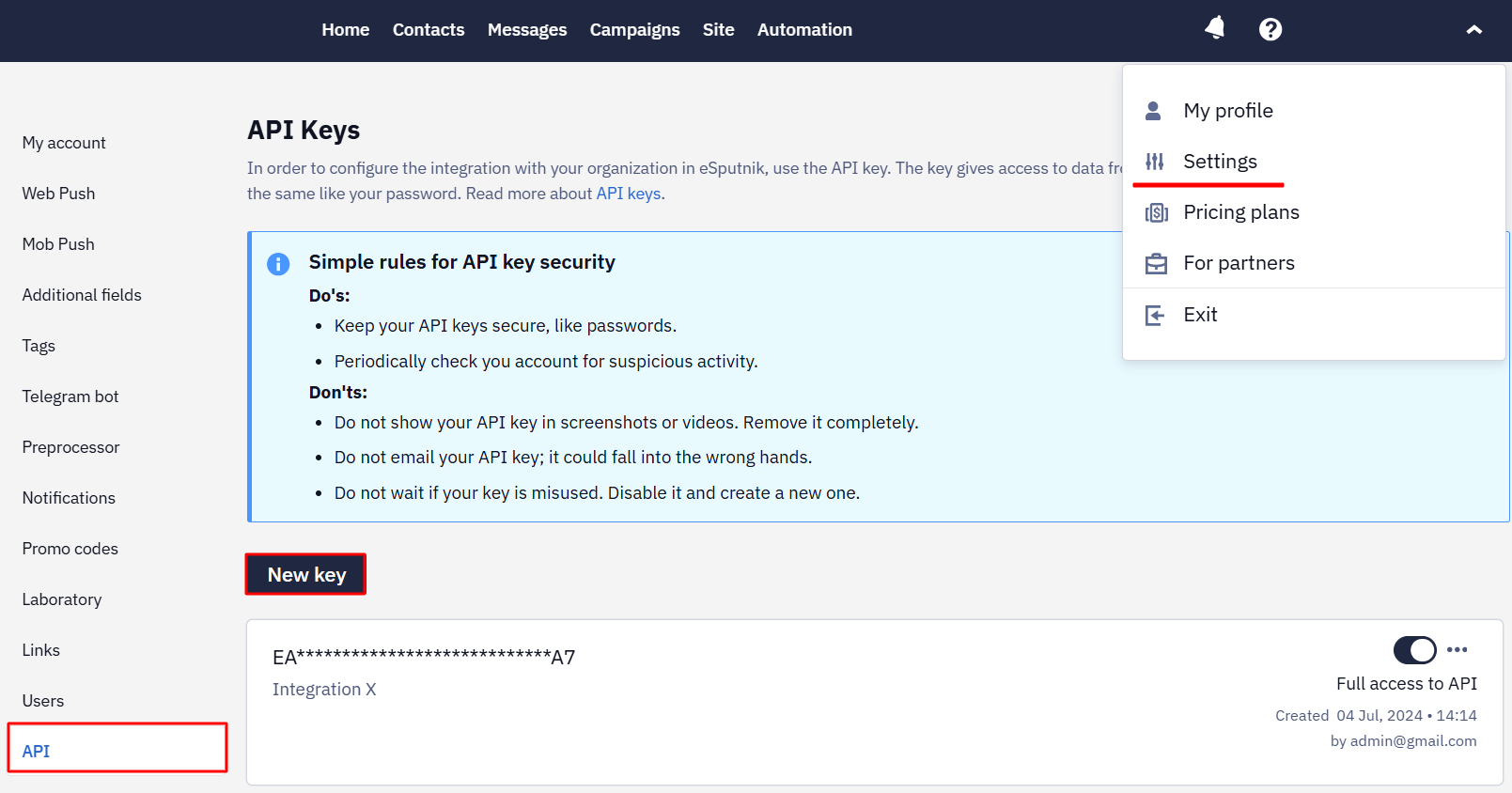Open the help question mark icon

[1270, 29]
